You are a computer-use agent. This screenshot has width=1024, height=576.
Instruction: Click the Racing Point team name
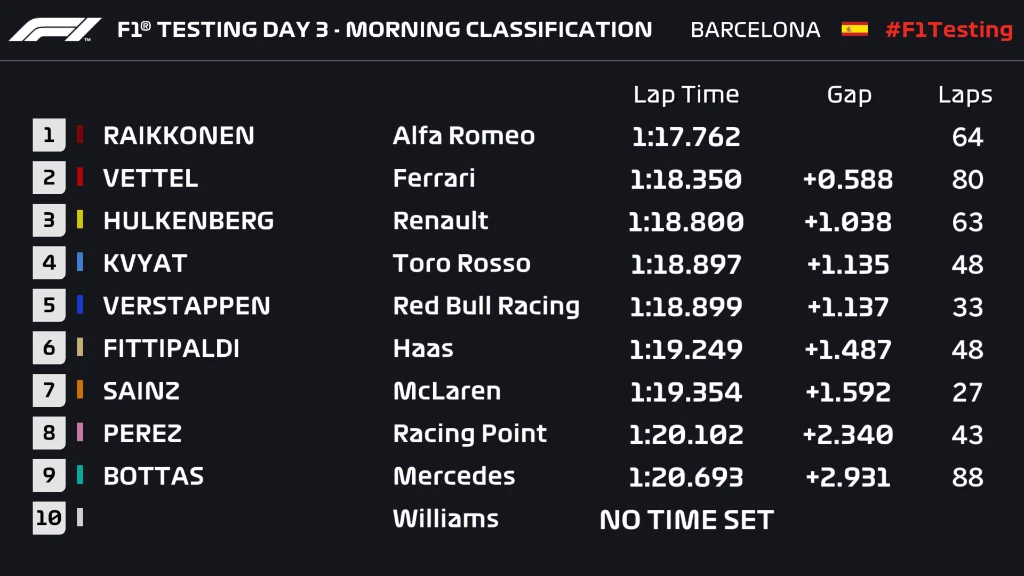click(470, 434)
